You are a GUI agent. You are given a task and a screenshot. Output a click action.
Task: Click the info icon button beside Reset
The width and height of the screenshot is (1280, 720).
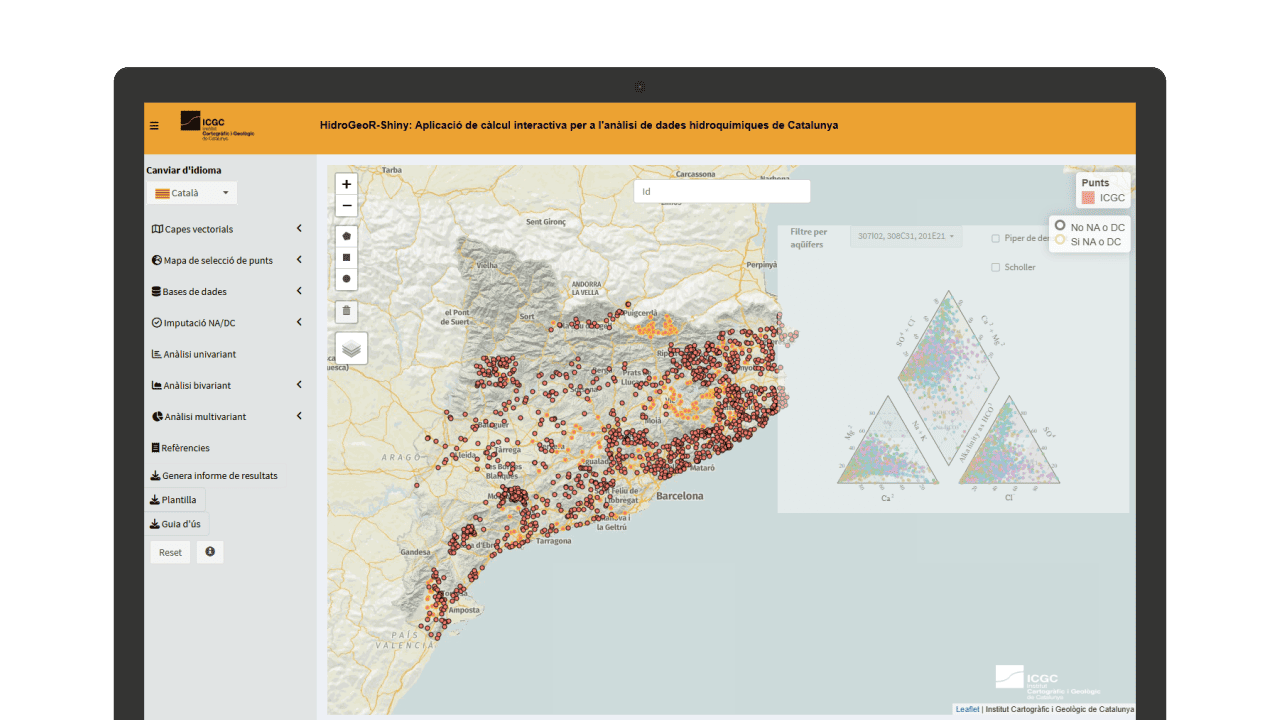click(x=210, y=552)
